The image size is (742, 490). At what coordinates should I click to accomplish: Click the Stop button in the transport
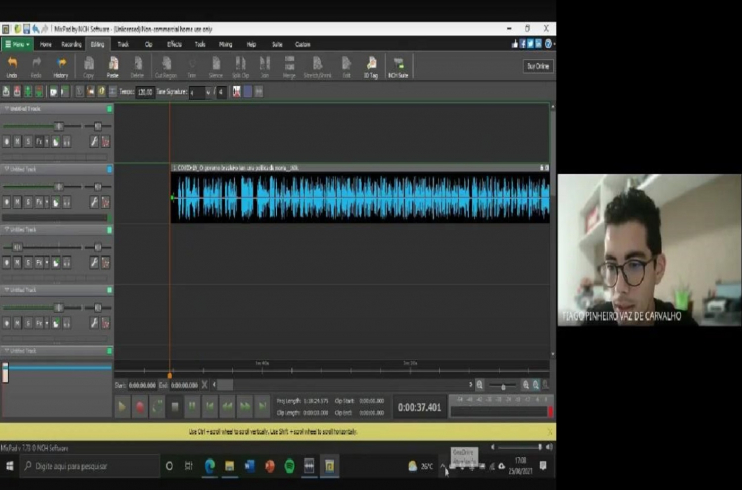tap(175, 407)
